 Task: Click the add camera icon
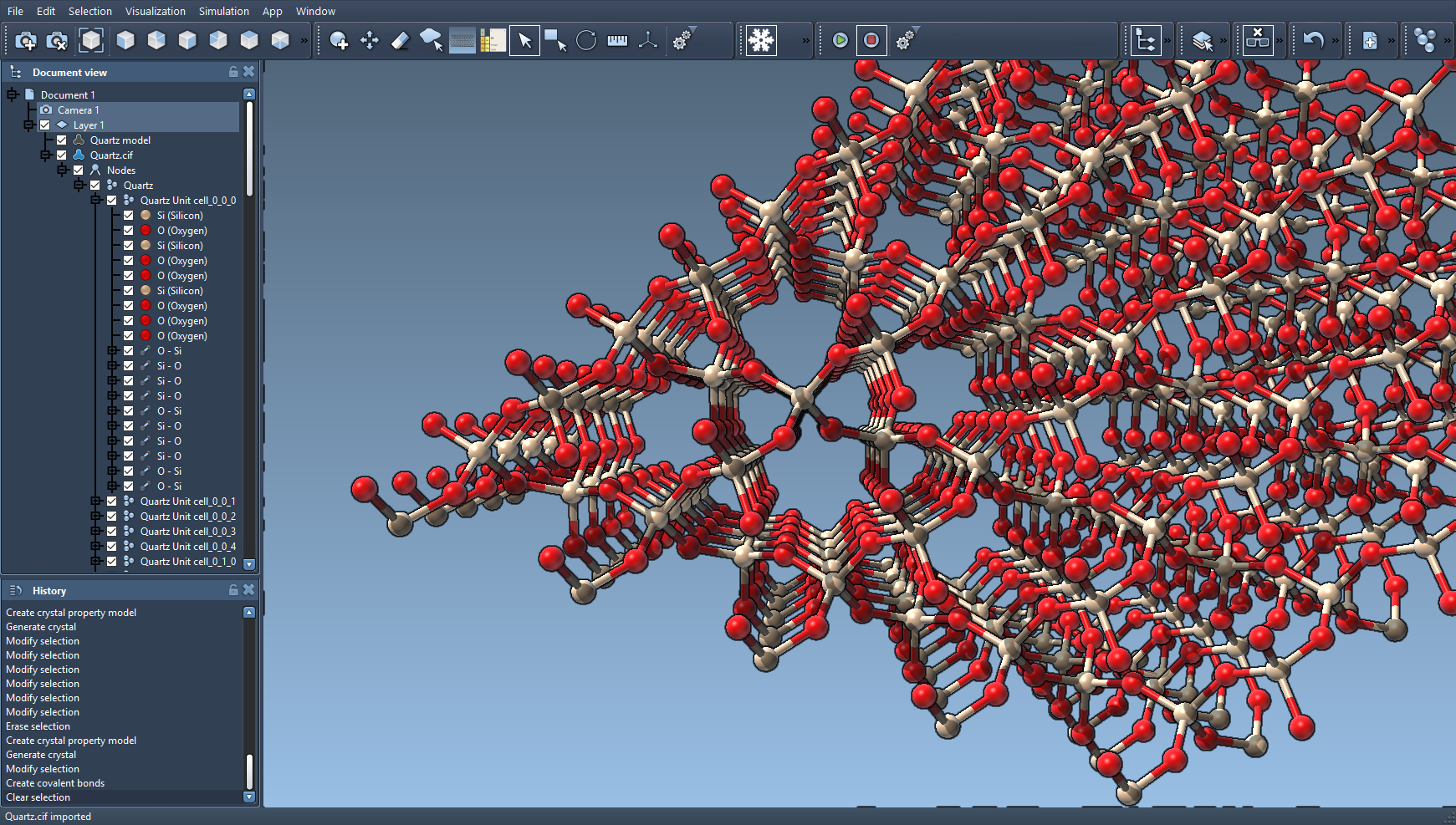[26, 40]
